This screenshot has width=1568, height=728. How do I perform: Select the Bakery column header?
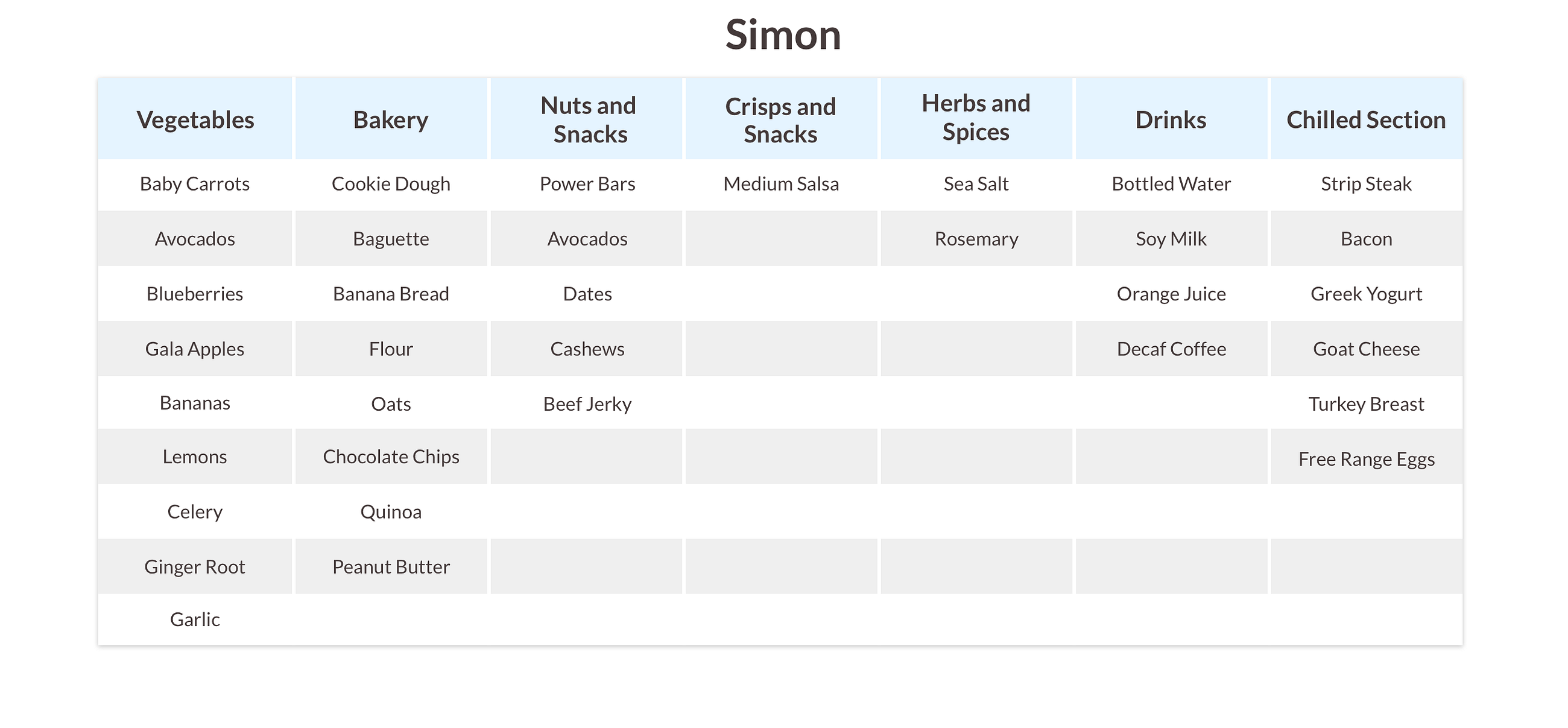(391, 119)
